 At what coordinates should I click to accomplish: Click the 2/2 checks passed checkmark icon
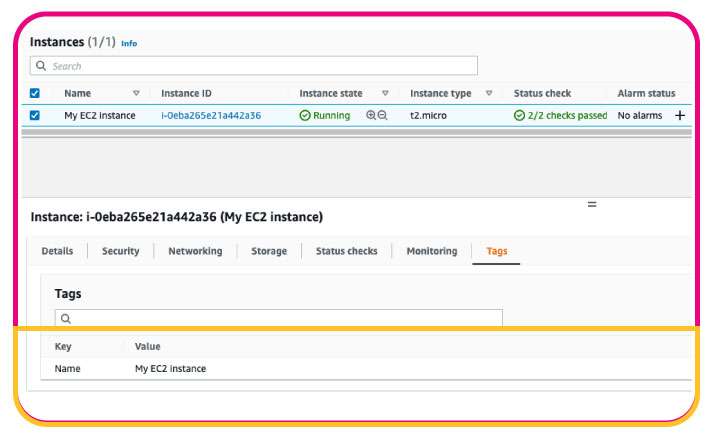coord(519,116)
